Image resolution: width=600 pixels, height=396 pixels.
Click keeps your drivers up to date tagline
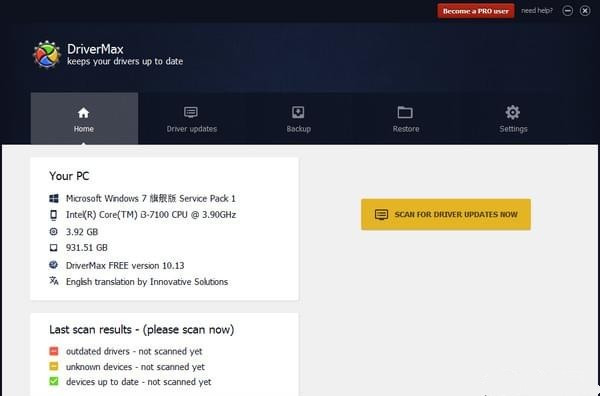pyautogui.click(x=125, y=62)
